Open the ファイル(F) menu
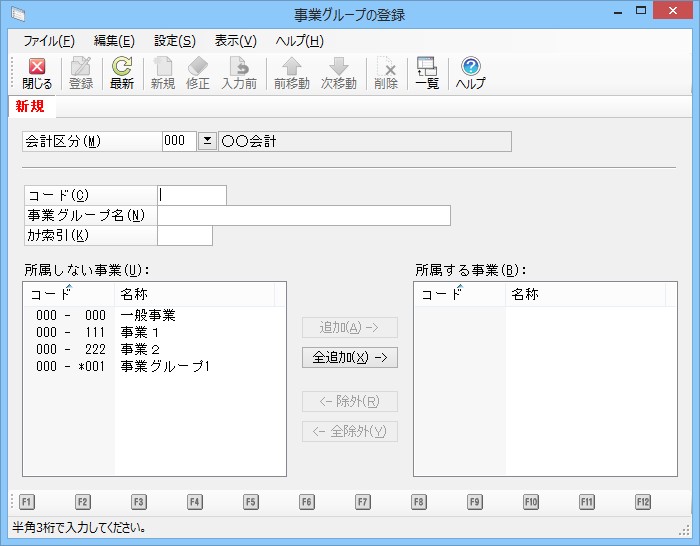Viewport: 700px width, 546px height. [48, 41]
